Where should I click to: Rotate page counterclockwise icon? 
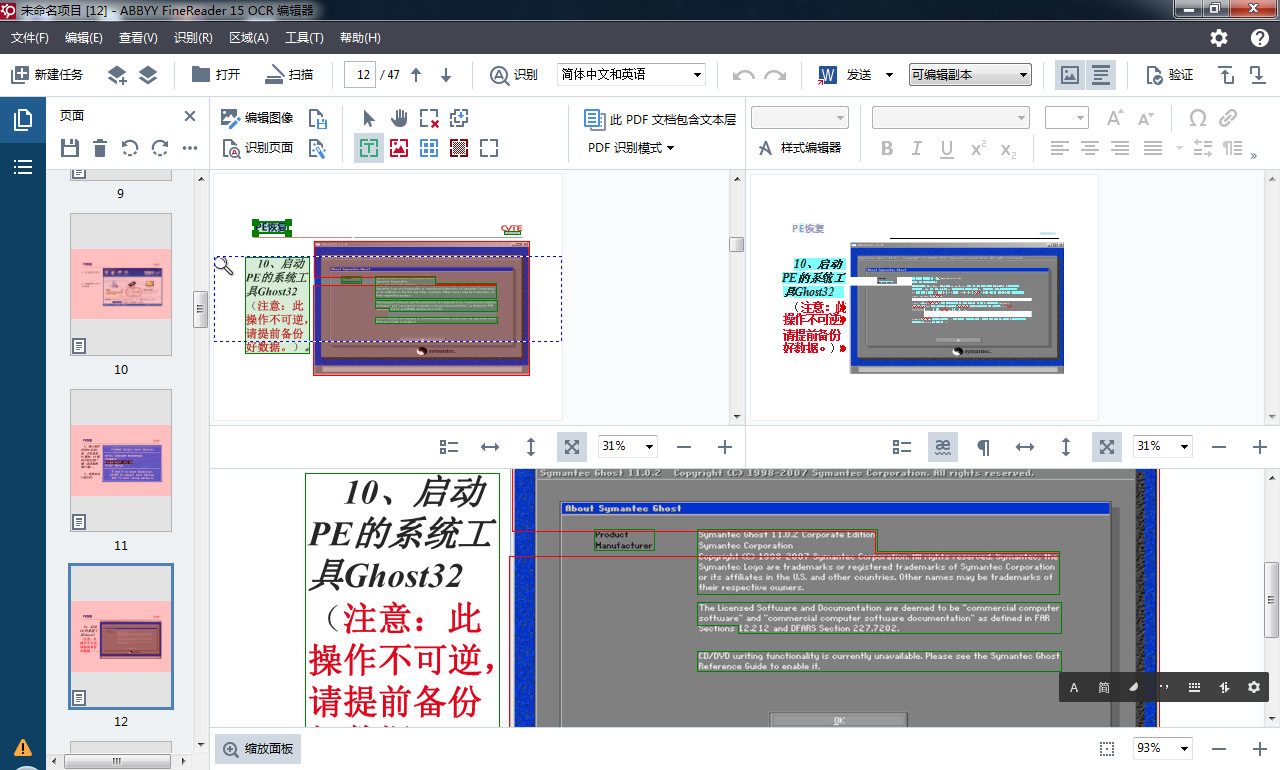pyautogui.click(x=130, y=148)
